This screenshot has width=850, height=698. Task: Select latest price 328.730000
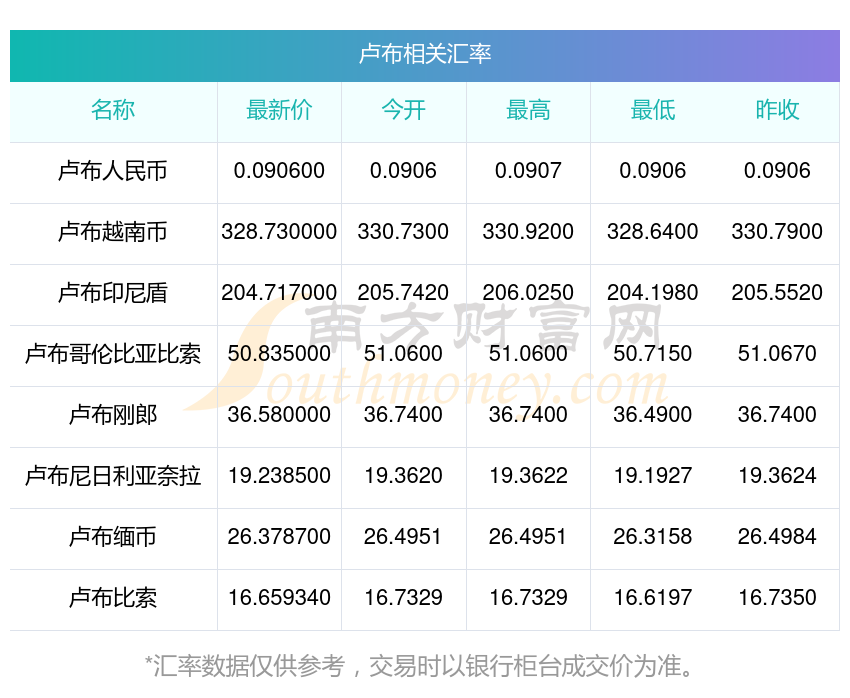point(279,232)
